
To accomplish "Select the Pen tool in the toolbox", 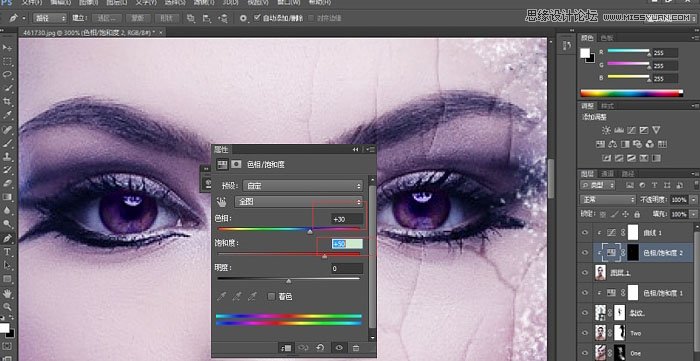I will 7,238.
